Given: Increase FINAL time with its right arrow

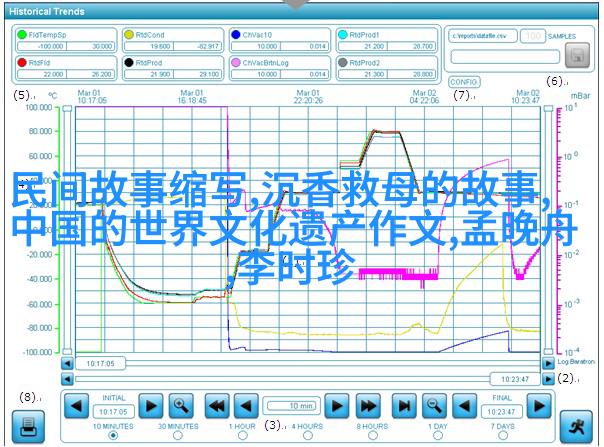Looking at the screenshot, I should [x=539, y=406].
